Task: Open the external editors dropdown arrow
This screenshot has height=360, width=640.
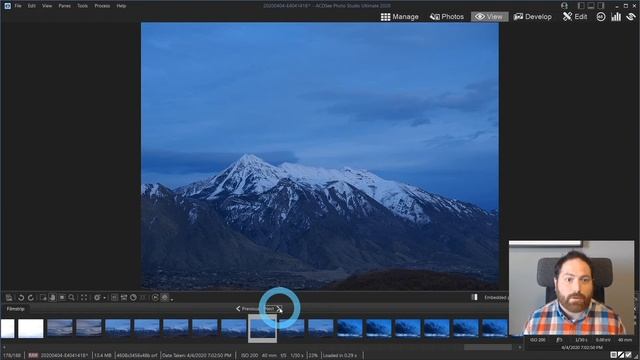Action: pos(104,298)
